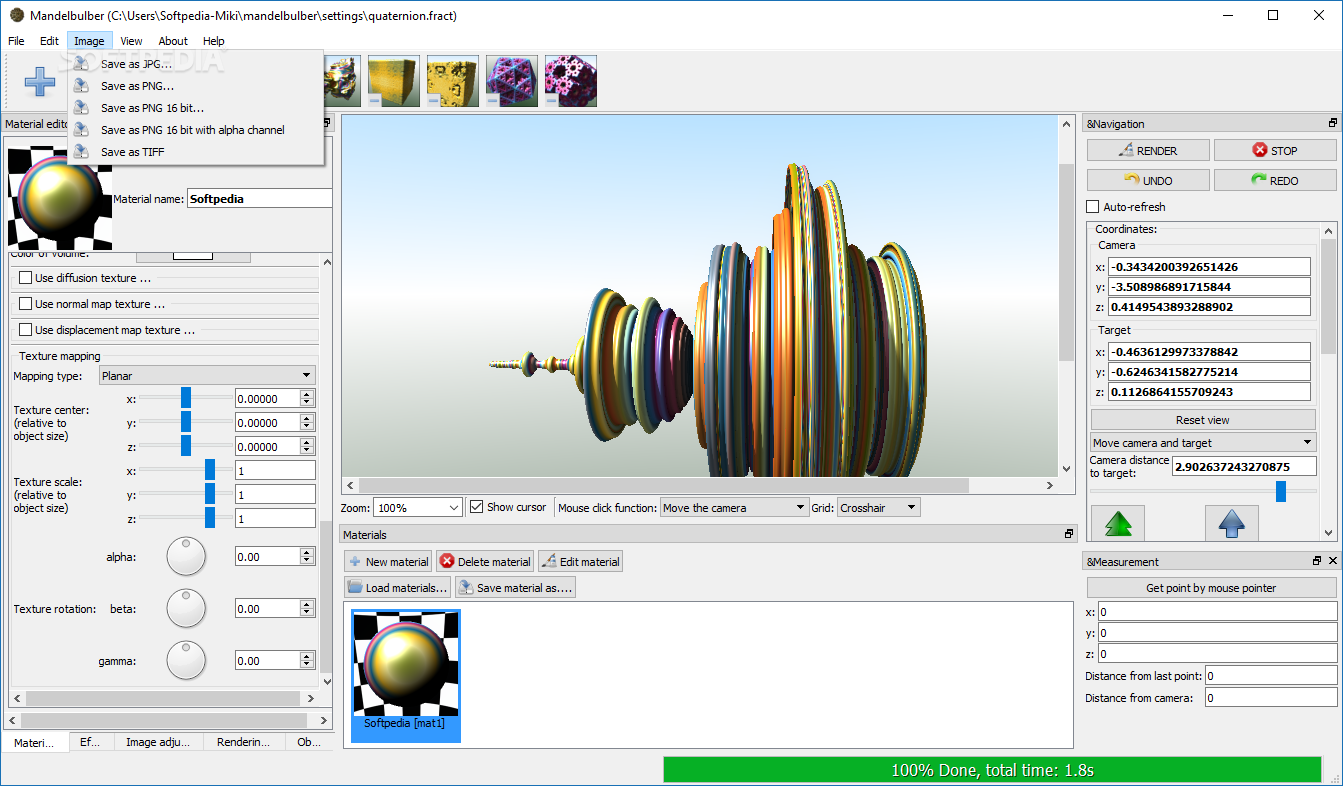
Task: Toggle the Auto-refresh checkbox
Action: coord(1092,207)
